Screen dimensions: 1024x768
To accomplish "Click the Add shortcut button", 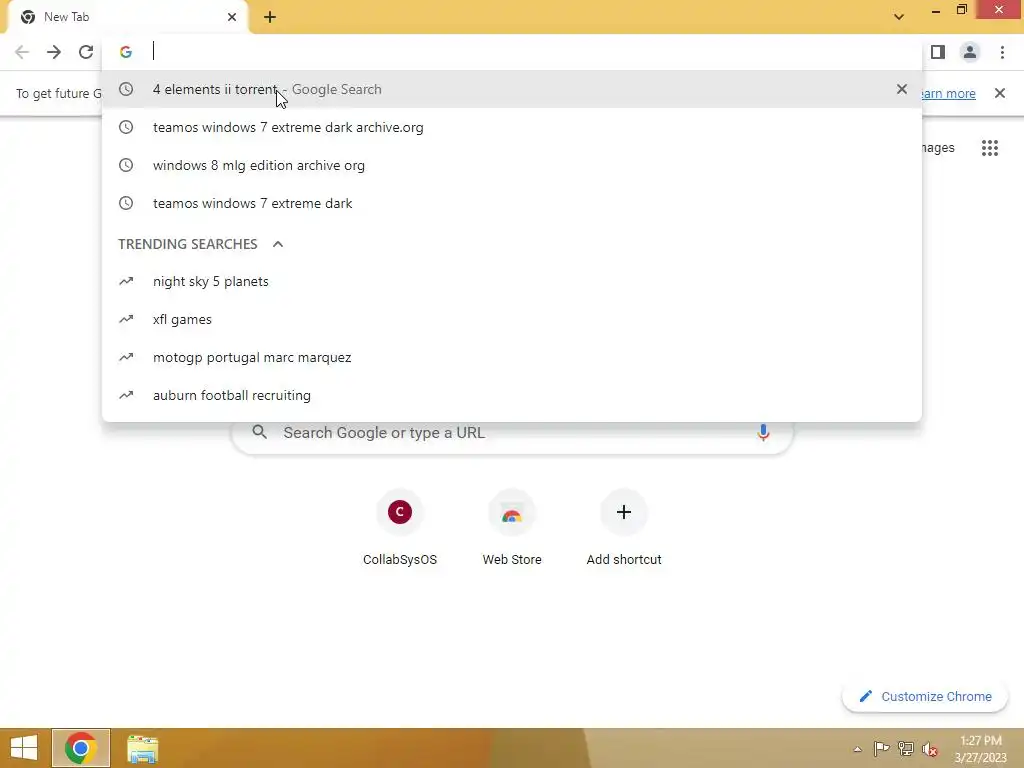I will click(x=624, y=528).
